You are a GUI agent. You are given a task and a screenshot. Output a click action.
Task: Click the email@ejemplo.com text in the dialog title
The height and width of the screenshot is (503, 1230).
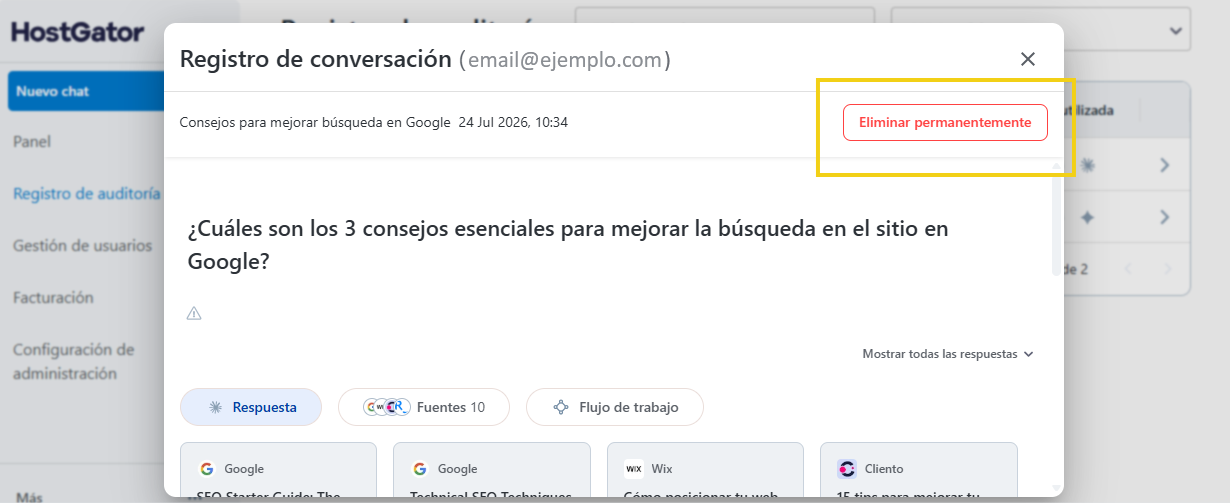point(564,60)
